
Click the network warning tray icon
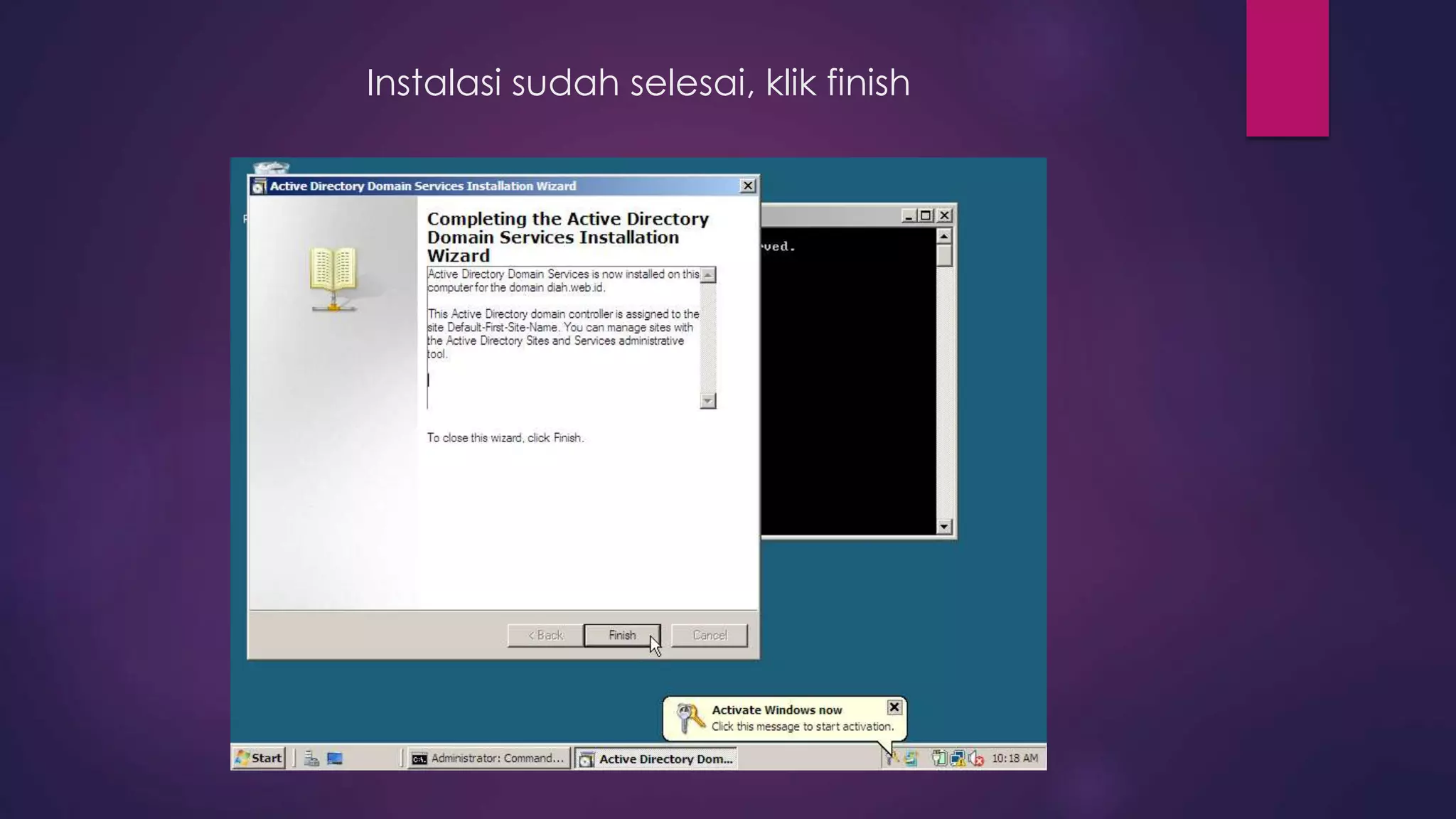(x=958, y=759)
